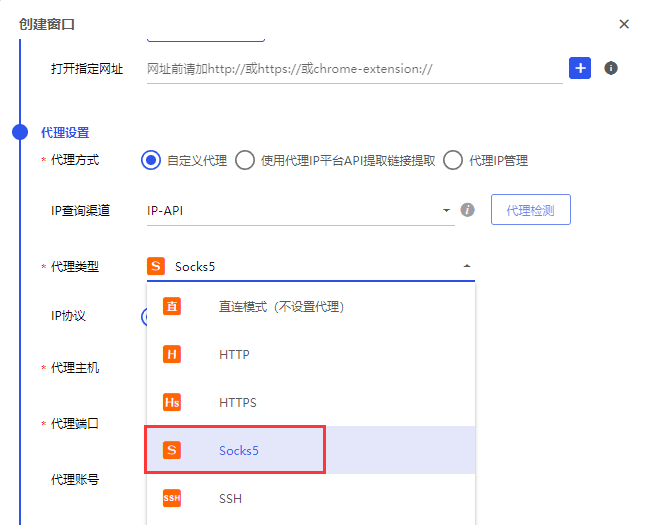Screen dimensions: 650x525
Task: Open the IP查询渠道 dropdown showing IP-API
Action: pyautogui.click(x=301, y=211)
